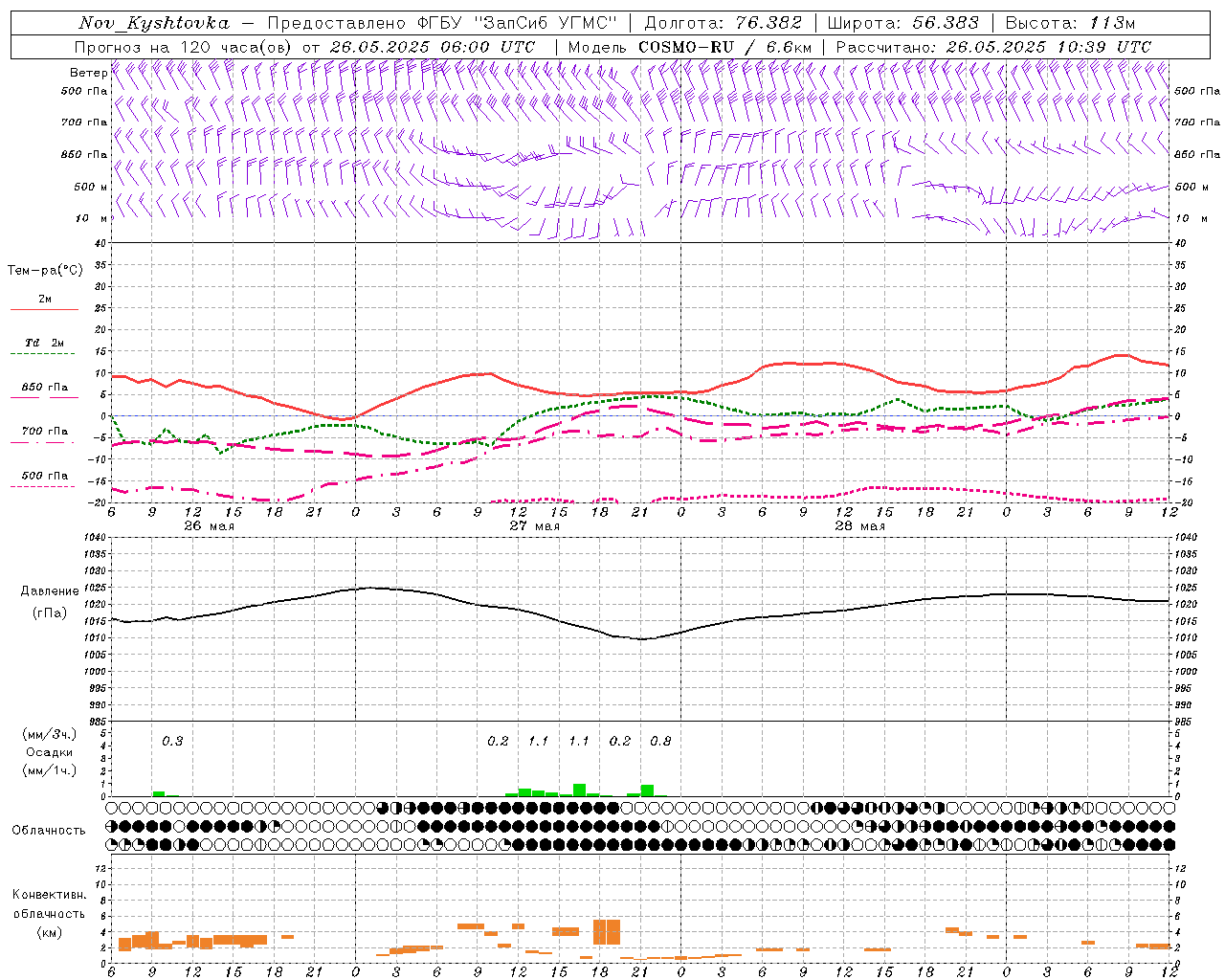Click the Широта: 56.383 value
This screenshot has height=980, width=1225.
(x=902, y=23)
